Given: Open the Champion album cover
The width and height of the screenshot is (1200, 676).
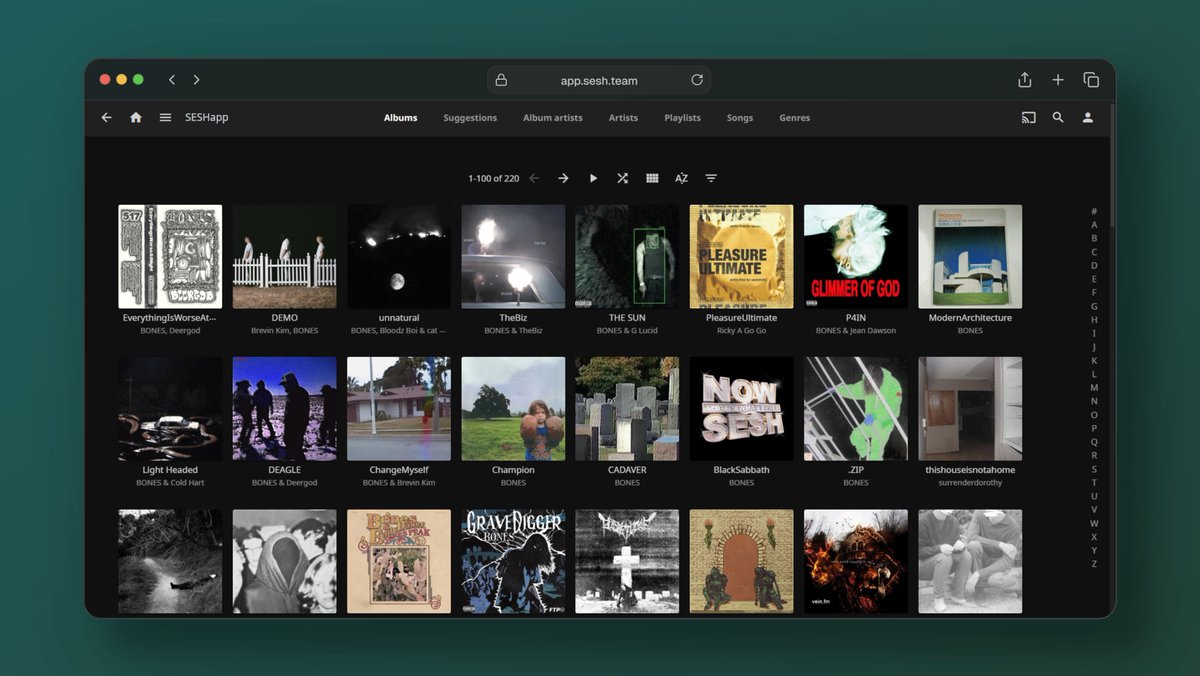Looking at the screenshot, I should click(513, 409).
